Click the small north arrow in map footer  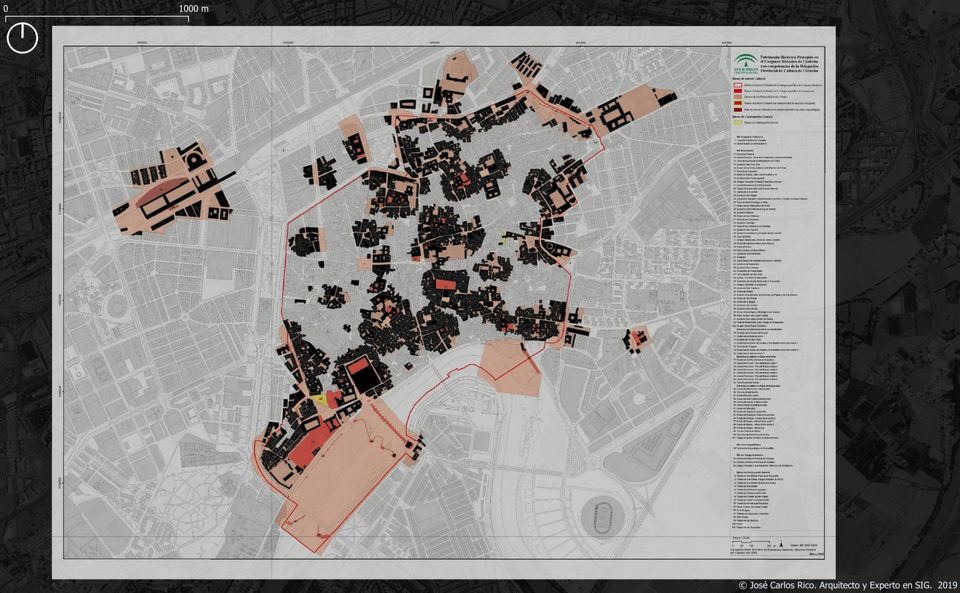pos(779,545)
